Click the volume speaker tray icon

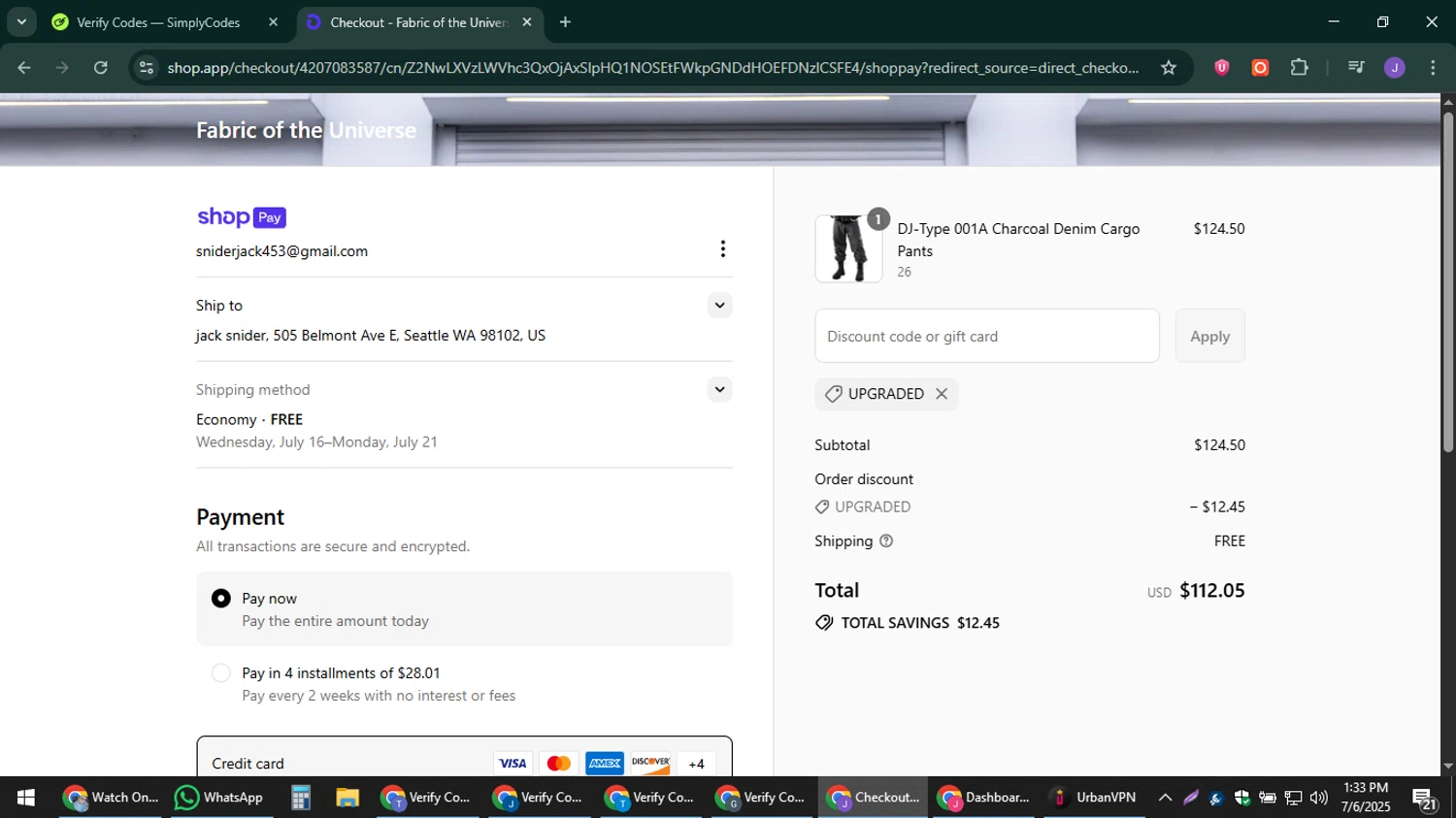[1318, 798]
